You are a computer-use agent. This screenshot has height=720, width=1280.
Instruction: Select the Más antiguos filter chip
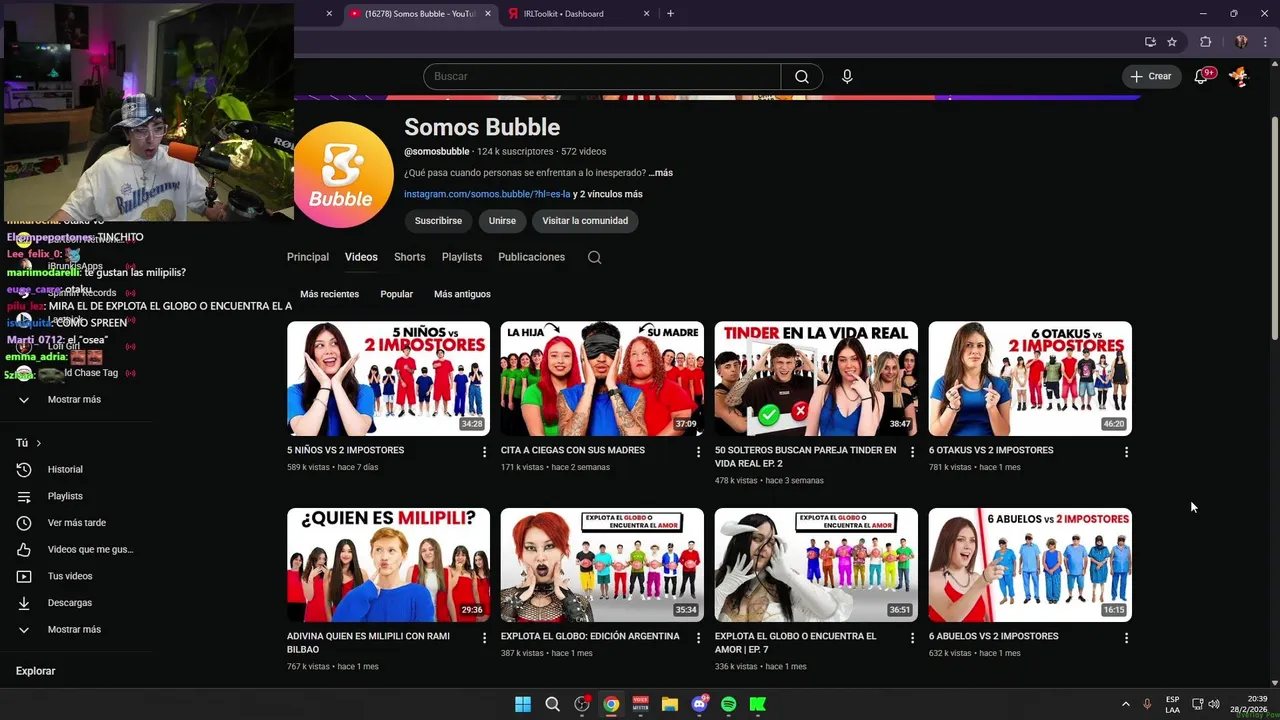[462, 294]
